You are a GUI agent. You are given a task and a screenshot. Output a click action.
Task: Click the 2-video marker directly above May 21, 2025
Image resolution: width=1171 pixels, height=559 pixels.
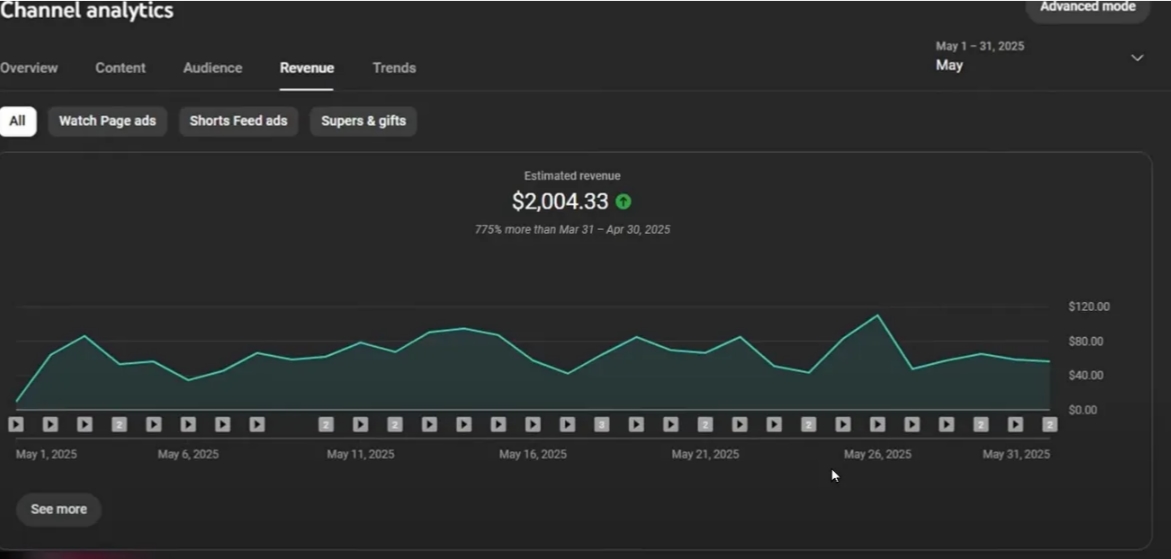point(705,425)
